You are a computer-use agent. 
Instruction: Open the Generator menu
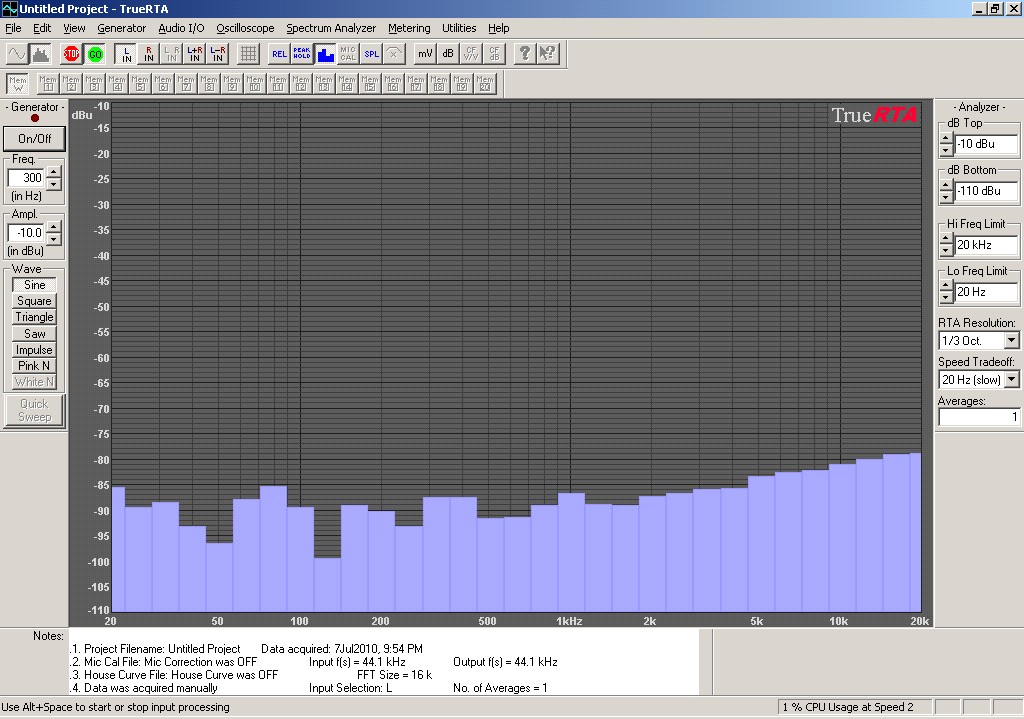[x=121, y=28]
